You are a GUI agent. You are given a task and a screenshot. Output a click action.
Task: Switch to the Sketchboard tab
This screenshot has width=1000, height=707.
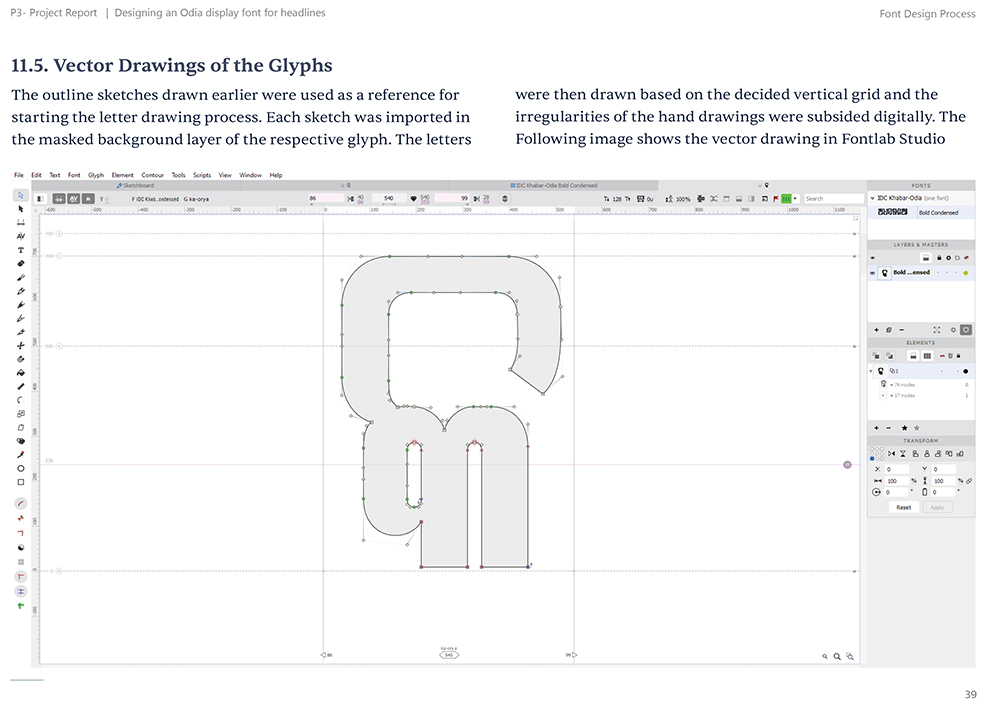[135, 186]
